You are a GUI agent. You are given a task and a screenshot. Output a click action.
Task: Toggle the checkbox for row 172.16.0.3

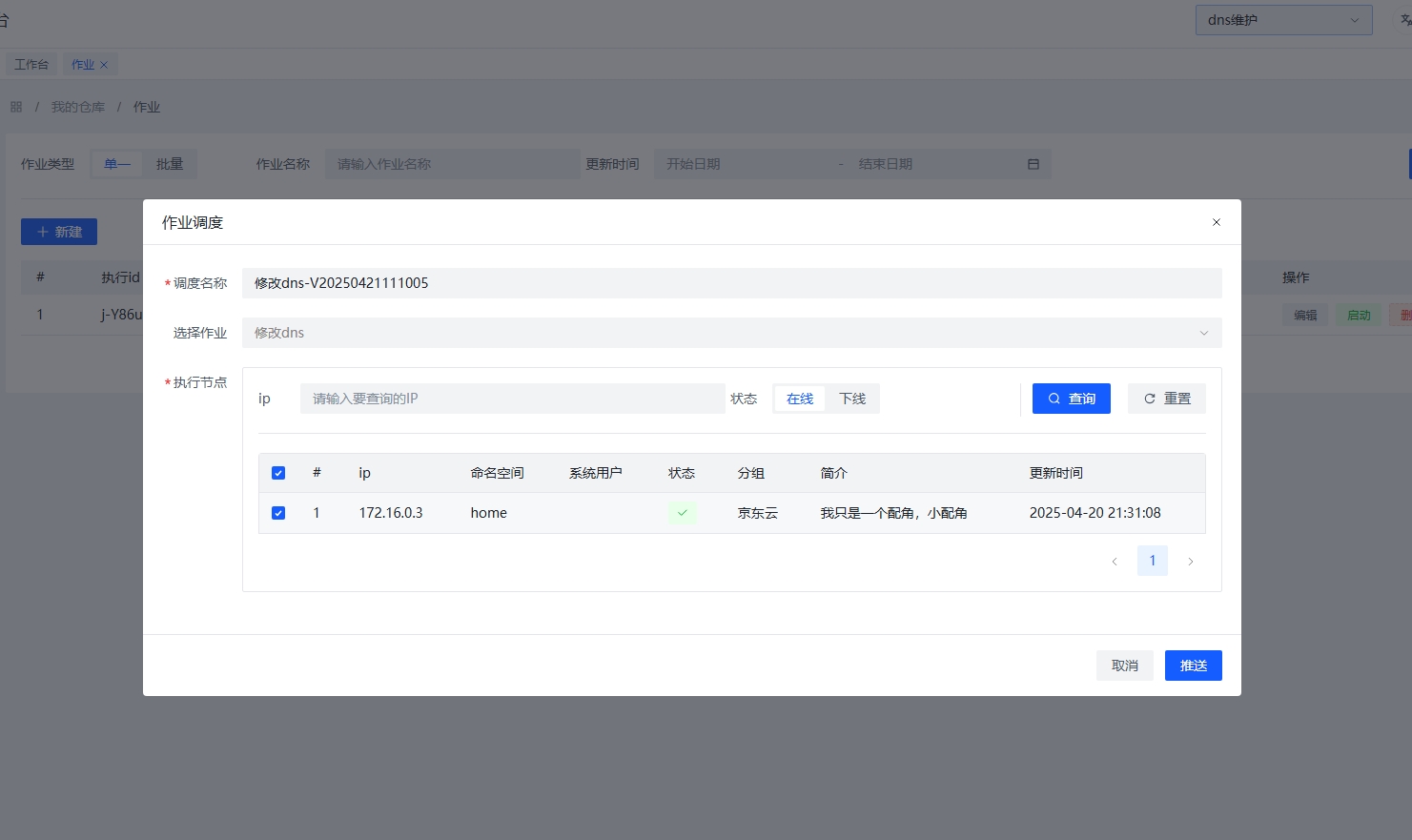click(x=278, y=513)
